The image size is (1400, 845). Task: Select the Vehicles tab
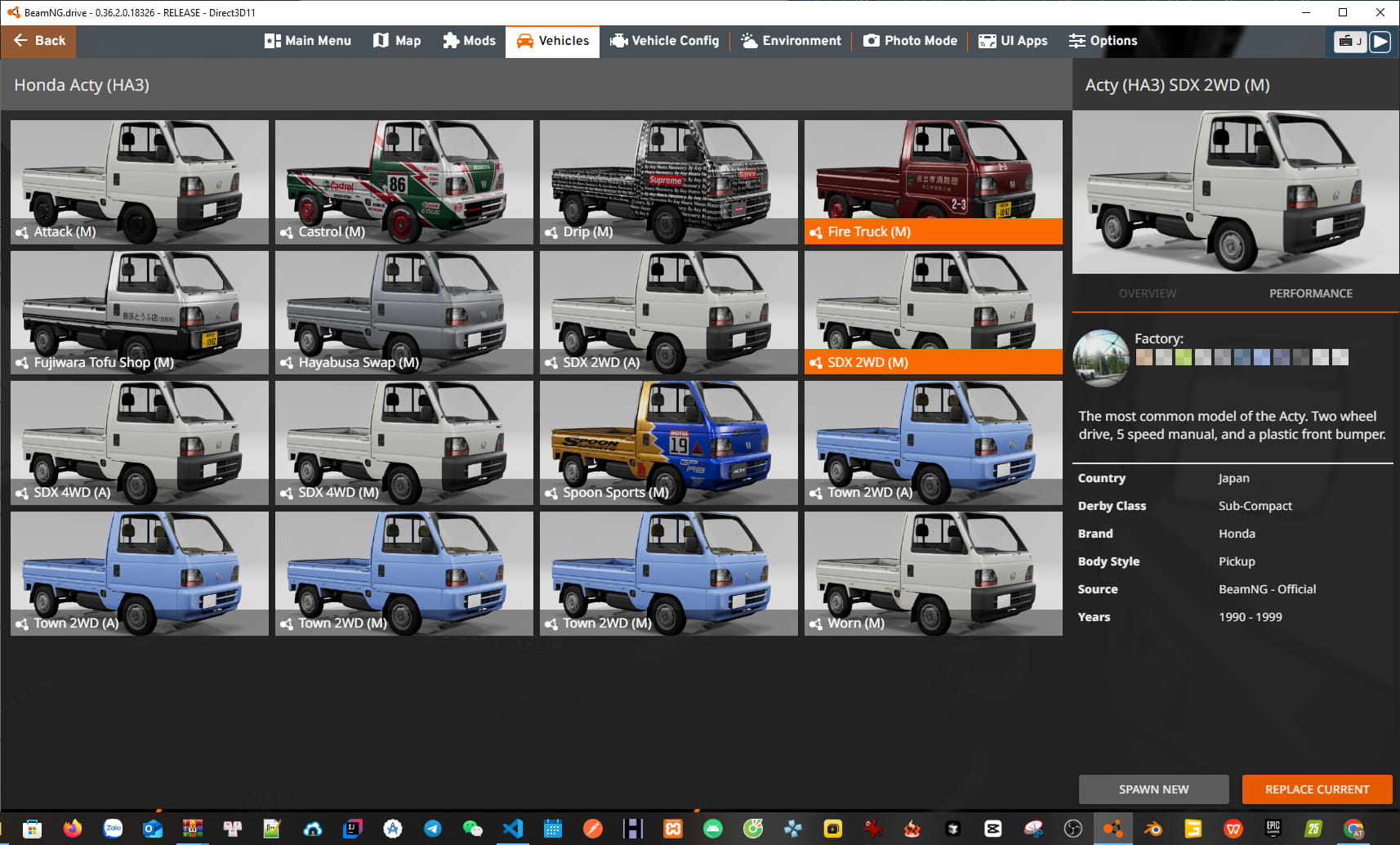(x=552, y=41)
